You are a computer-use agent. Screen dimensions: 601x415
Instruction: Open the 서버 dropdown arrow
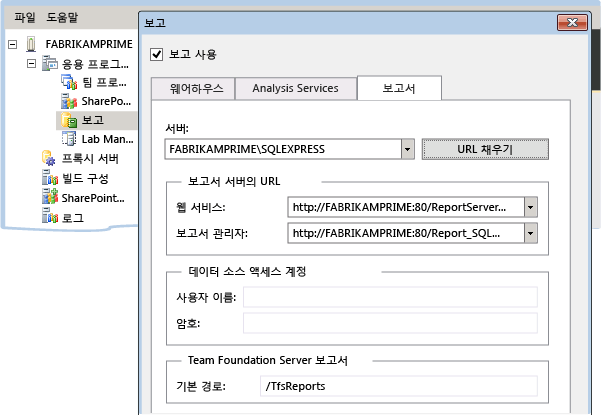click(408, 149)
